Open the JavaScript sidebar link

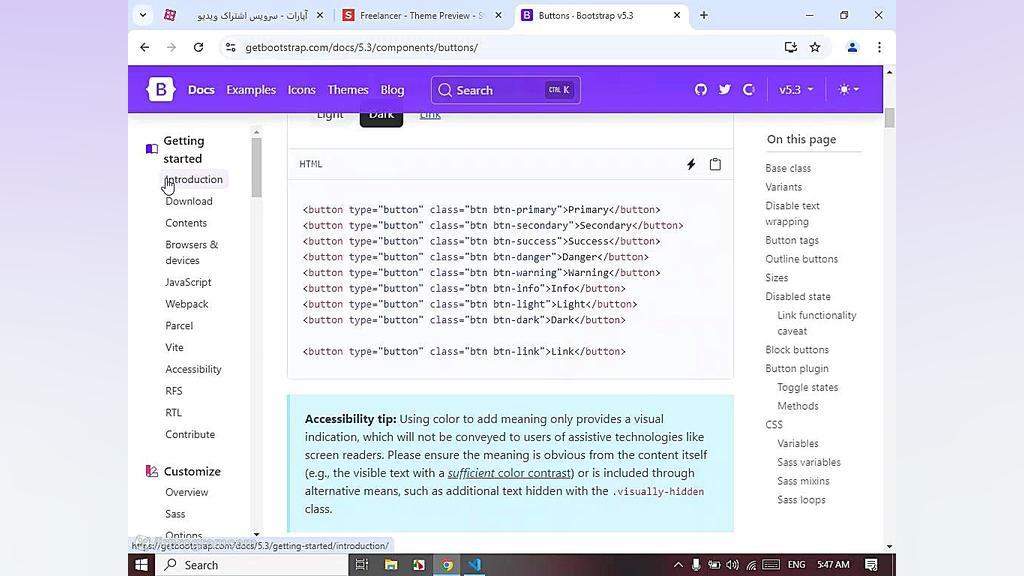pyautogui.click(x=188, y=282)
